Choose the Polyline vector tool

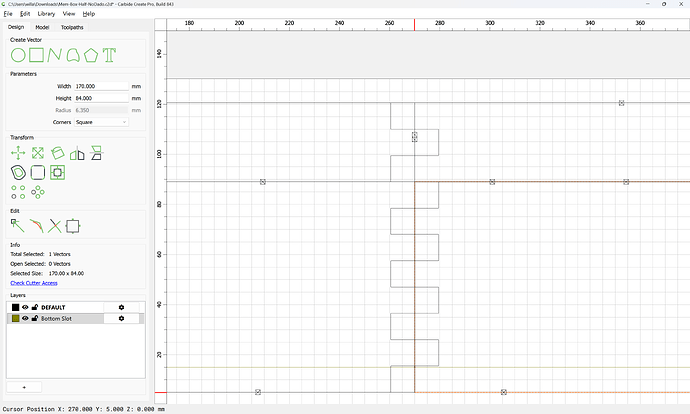[54, 55]
